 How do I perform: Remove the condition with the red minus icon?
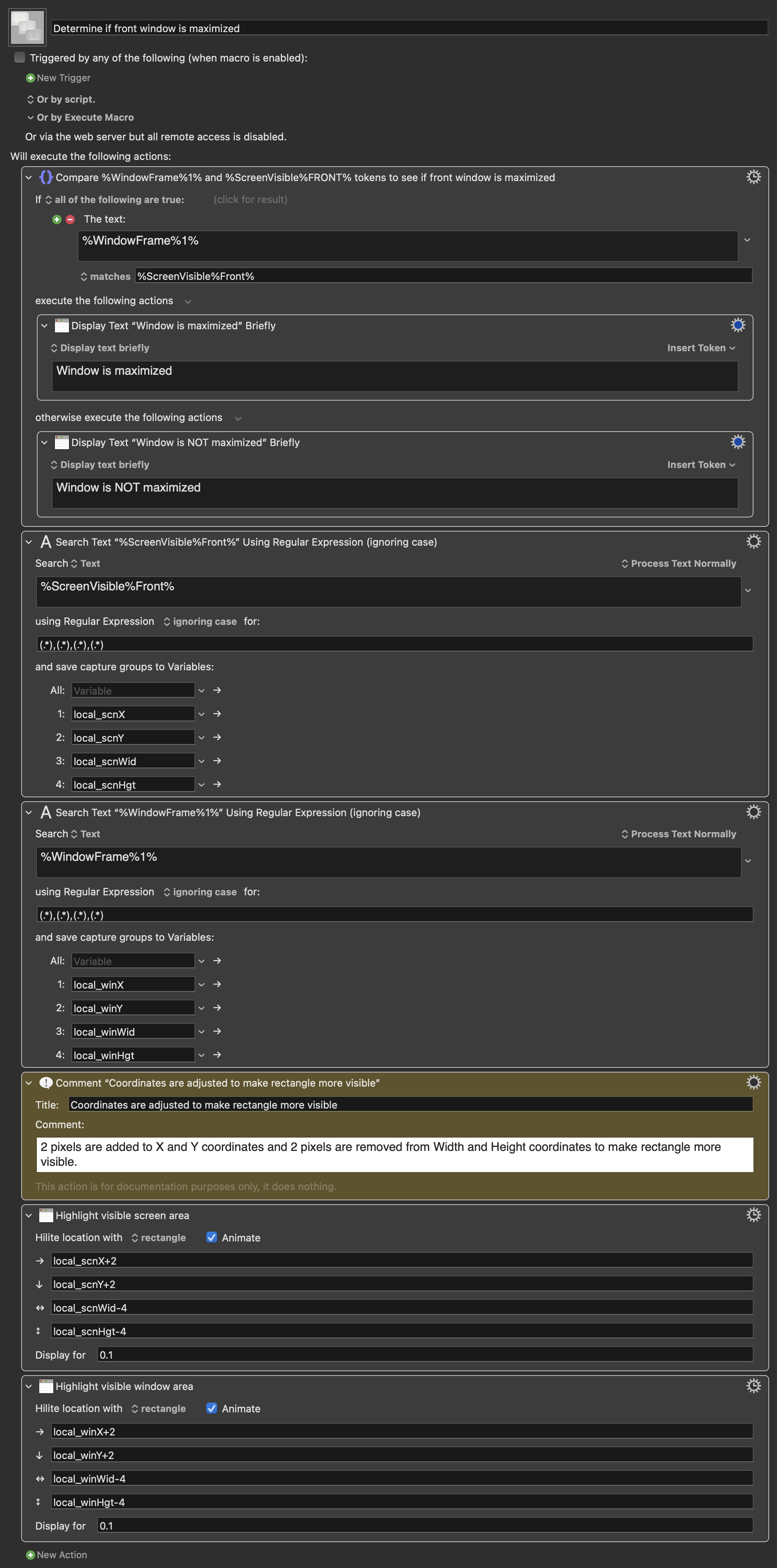[70, 219]
